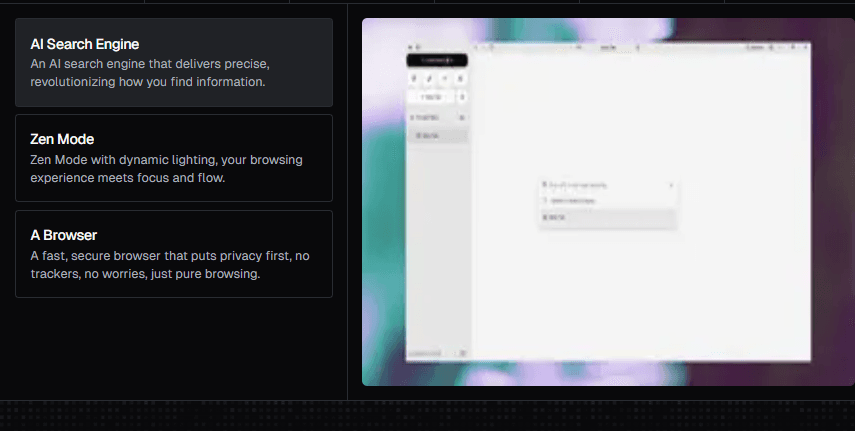Click the browser preview screenshot image
The width and height of the screenshot is (855, 431).
[608, 201]
